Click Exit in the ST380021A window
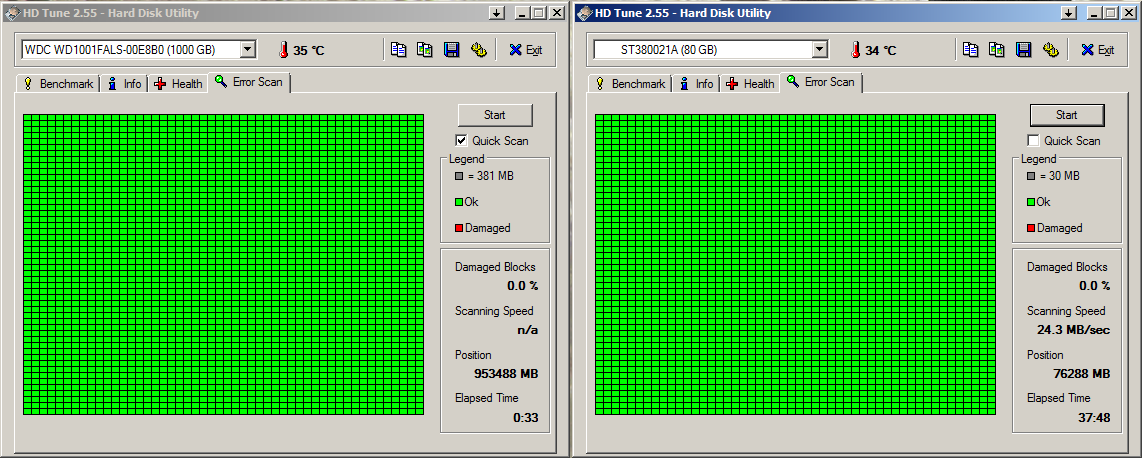The width and height of the screenshot is (1142, 458). 1097,50
